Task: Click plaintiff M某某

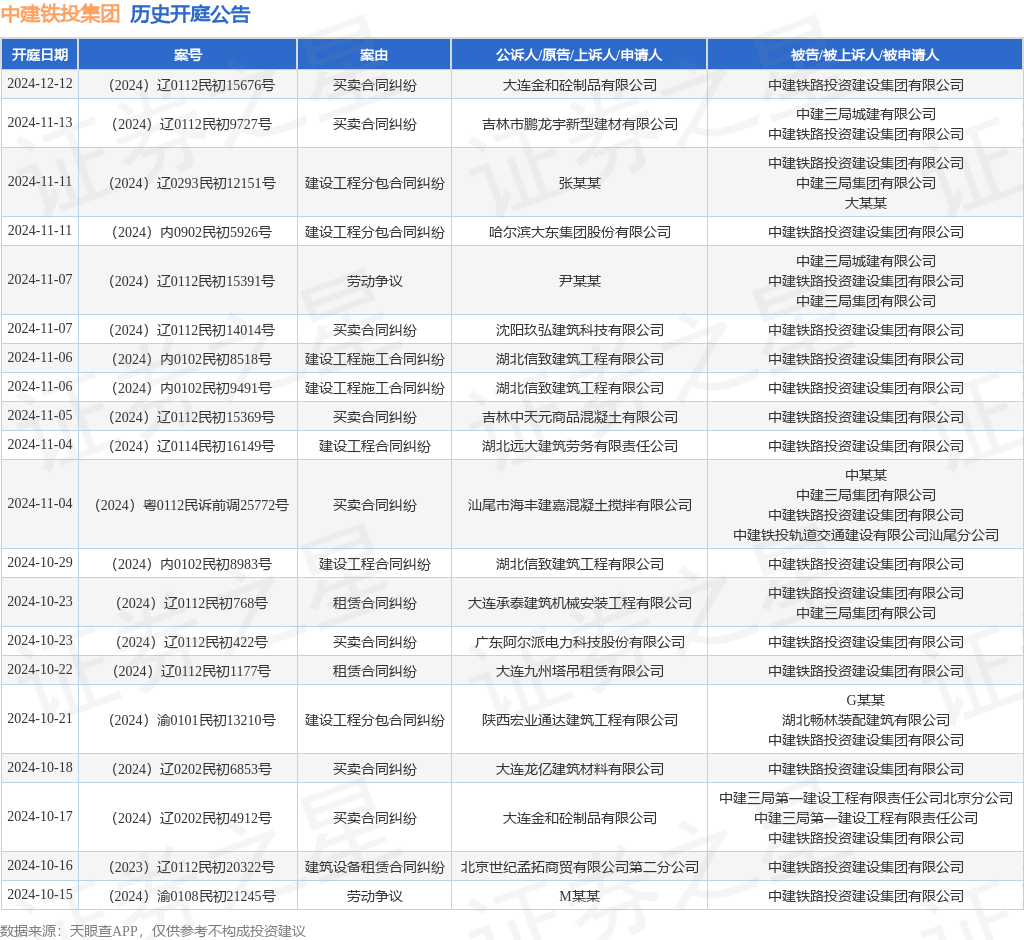Action: click(x=580, y=896)
